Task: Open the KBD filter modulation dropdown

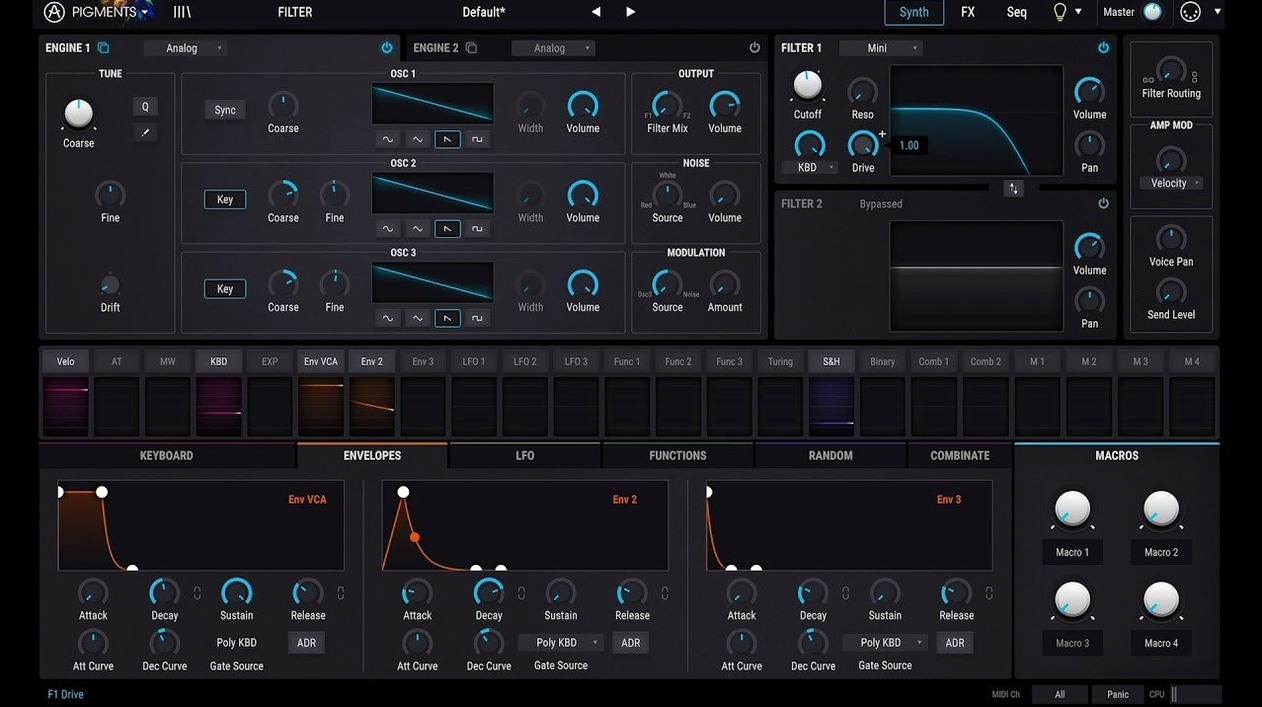Action: click(811, 168)
